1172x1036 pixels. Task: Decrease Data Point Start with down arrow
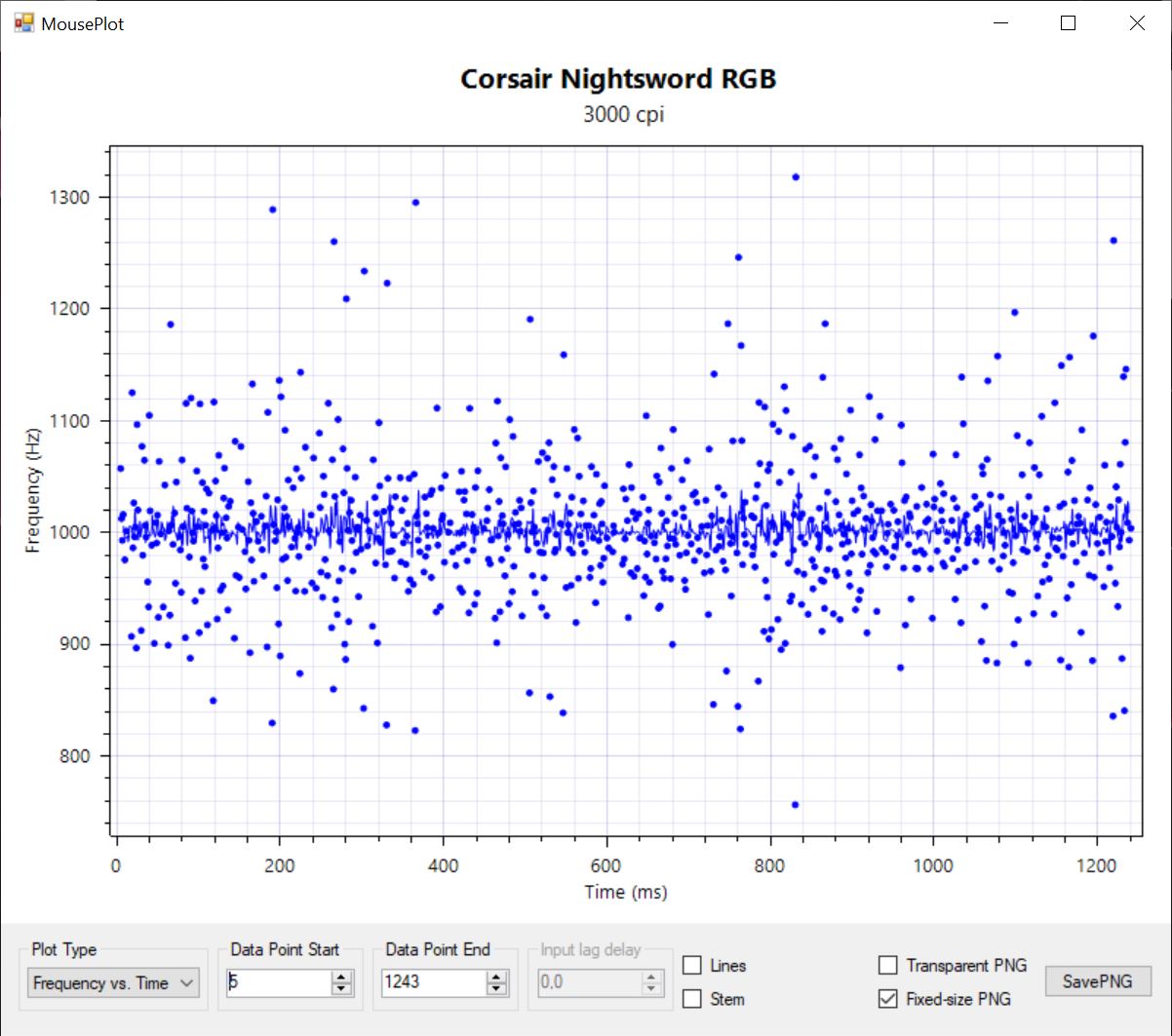coord(341,989)
